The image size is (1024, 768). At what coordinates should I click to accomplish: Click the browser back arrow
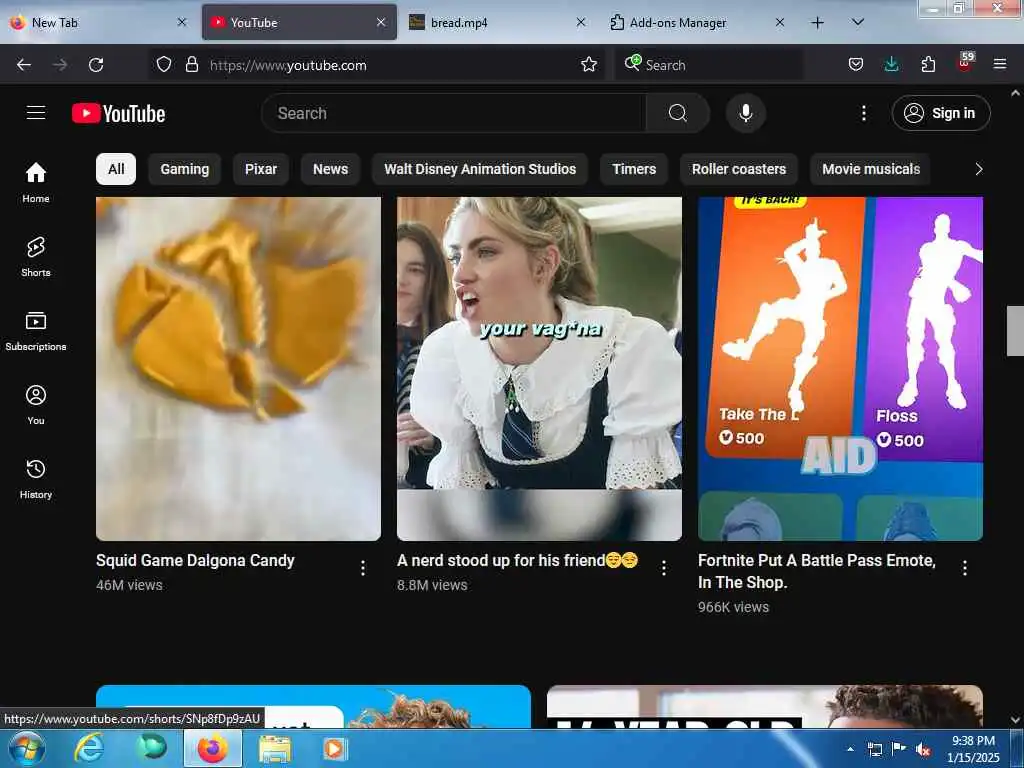24,65
